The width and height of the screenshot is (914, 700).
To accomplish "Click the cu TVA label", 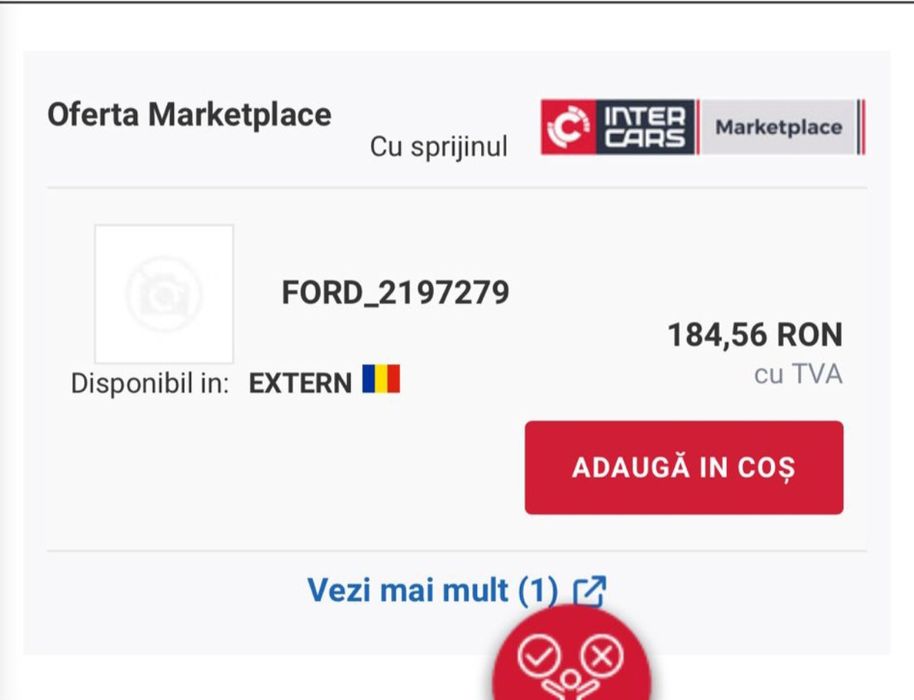I will 798,374.
